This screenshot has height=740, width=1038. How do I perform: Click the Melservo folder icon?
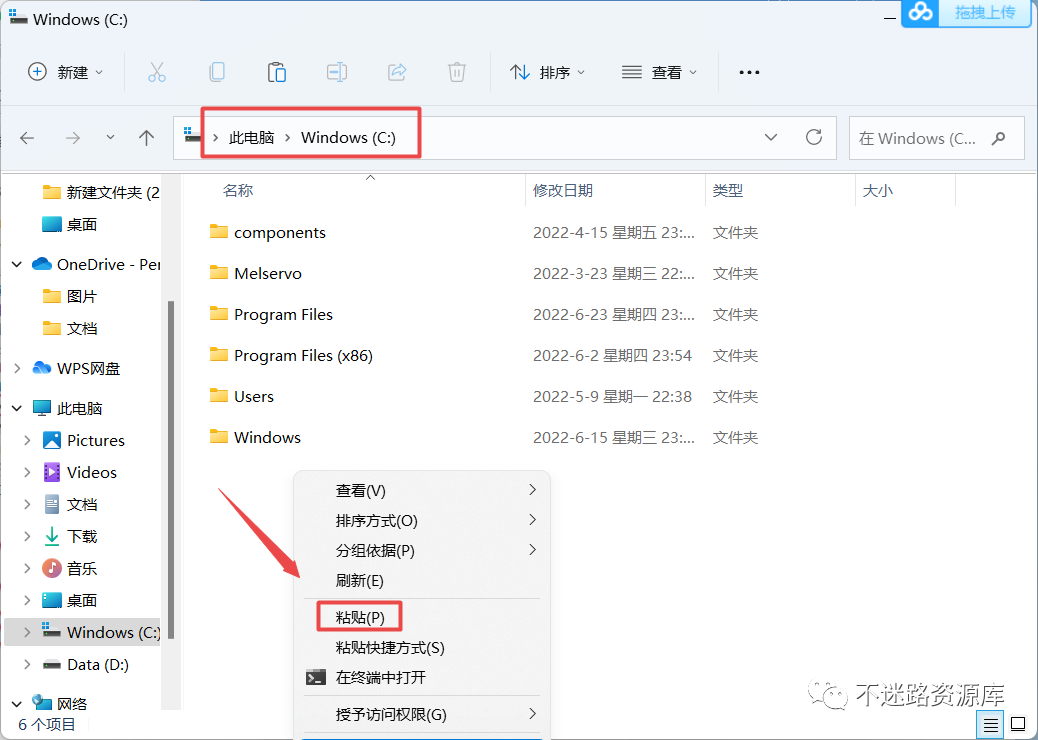pos(218,273)
